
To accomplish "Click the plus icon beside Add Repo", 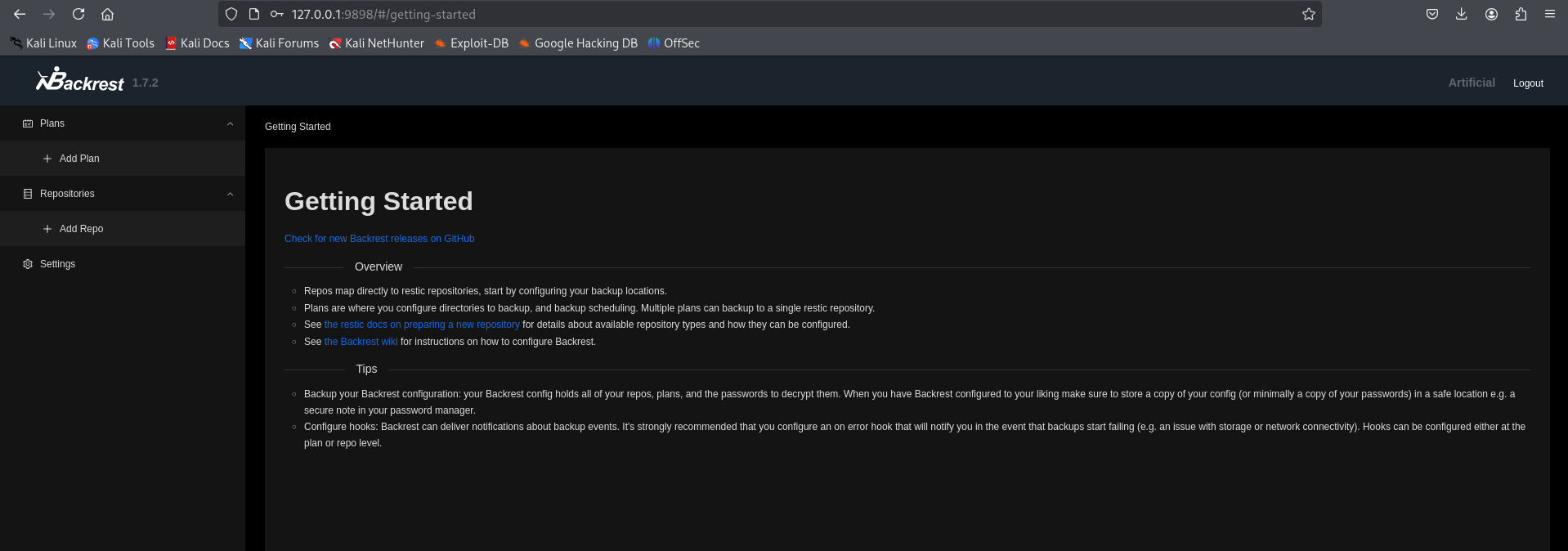I will point(47,229).
